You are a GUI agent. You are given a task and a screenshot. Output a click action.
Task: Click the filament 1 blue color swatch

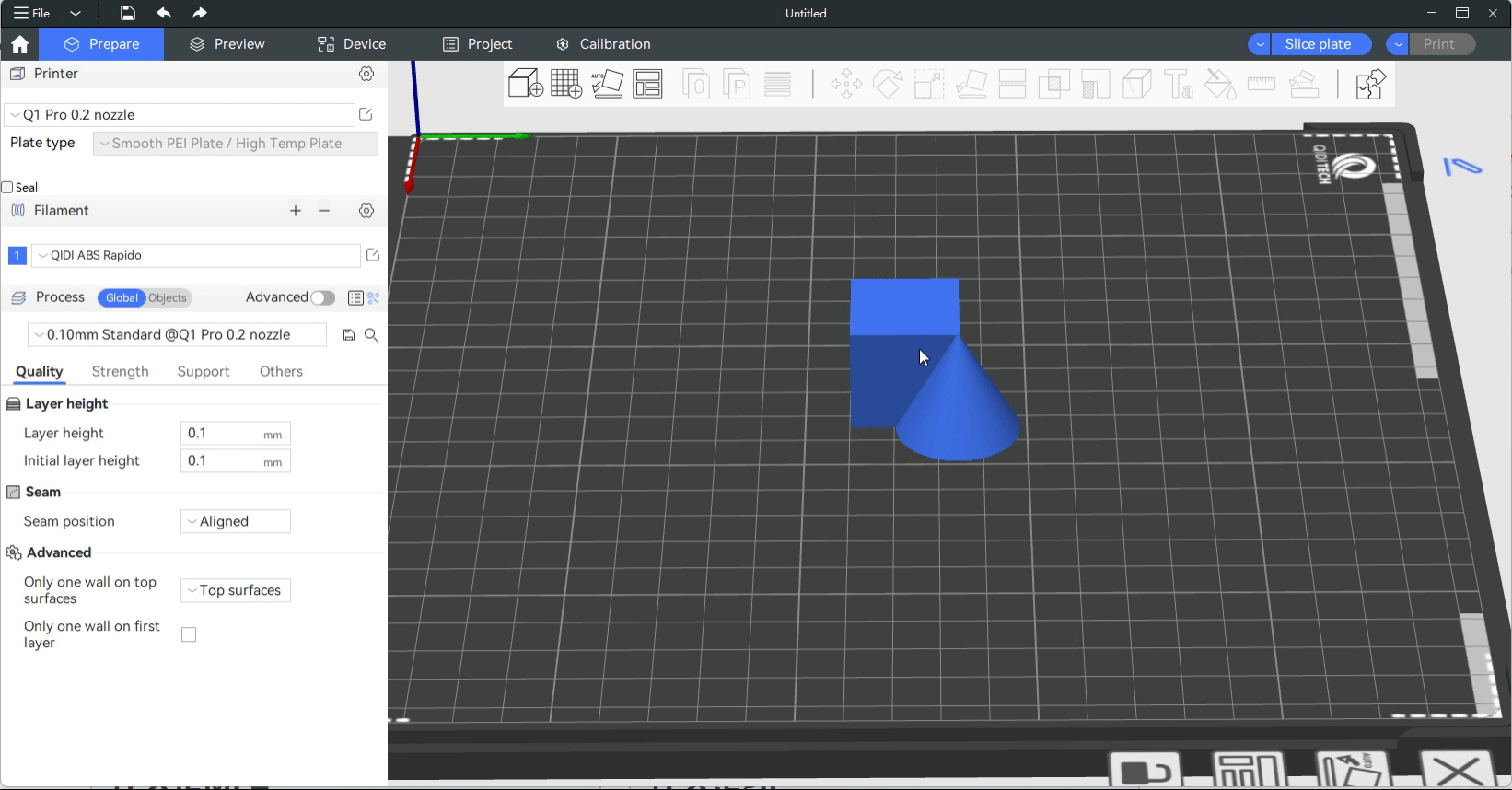[17, 256]
